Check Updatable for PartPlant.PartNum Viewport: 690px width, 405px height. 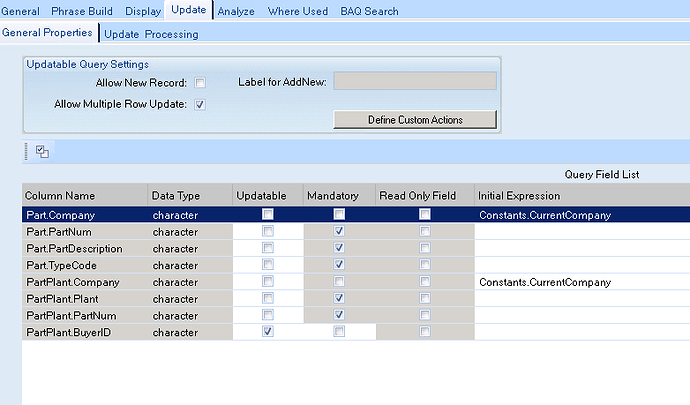tap(268, 315)
